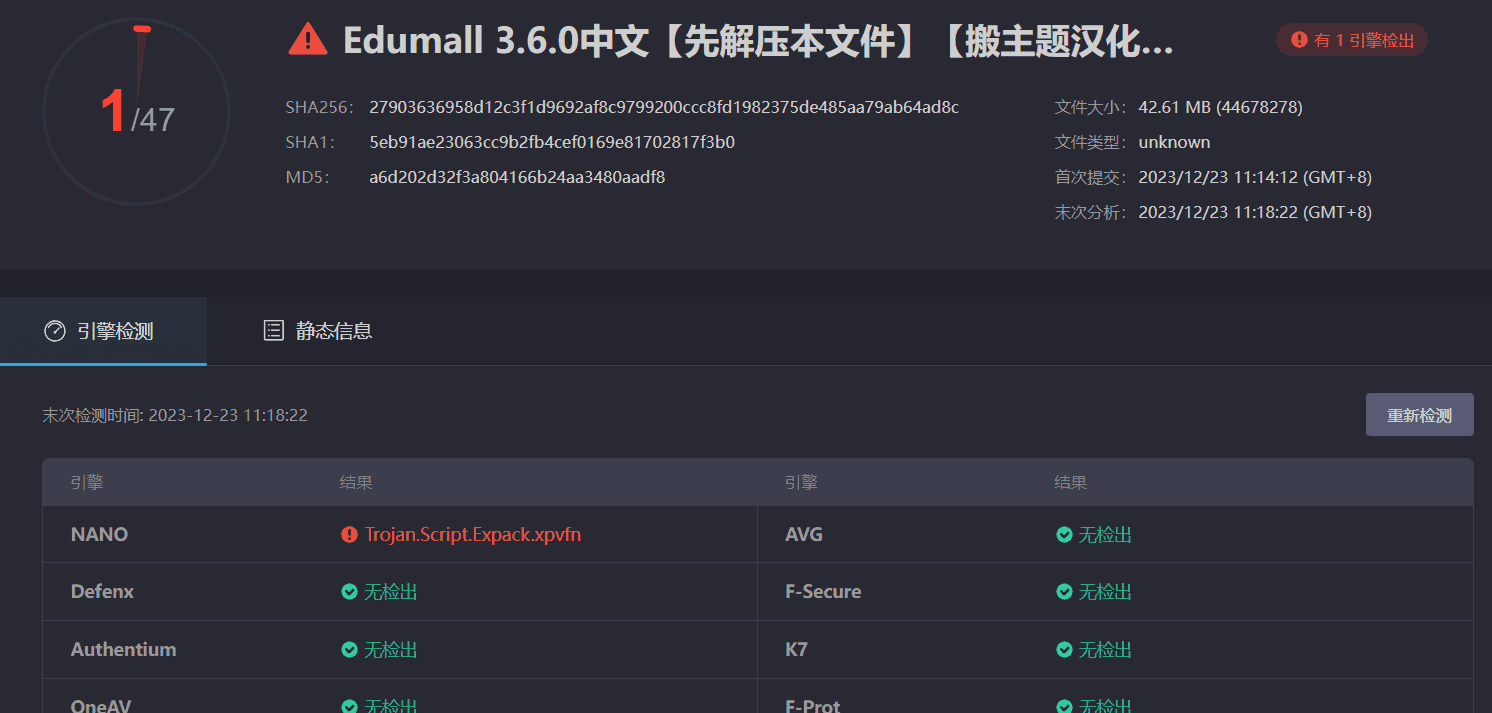Click the green check icon for F-Secure
This screenshot has width=1492, height=713.
pyautogui.click(x=1065, y=592)
